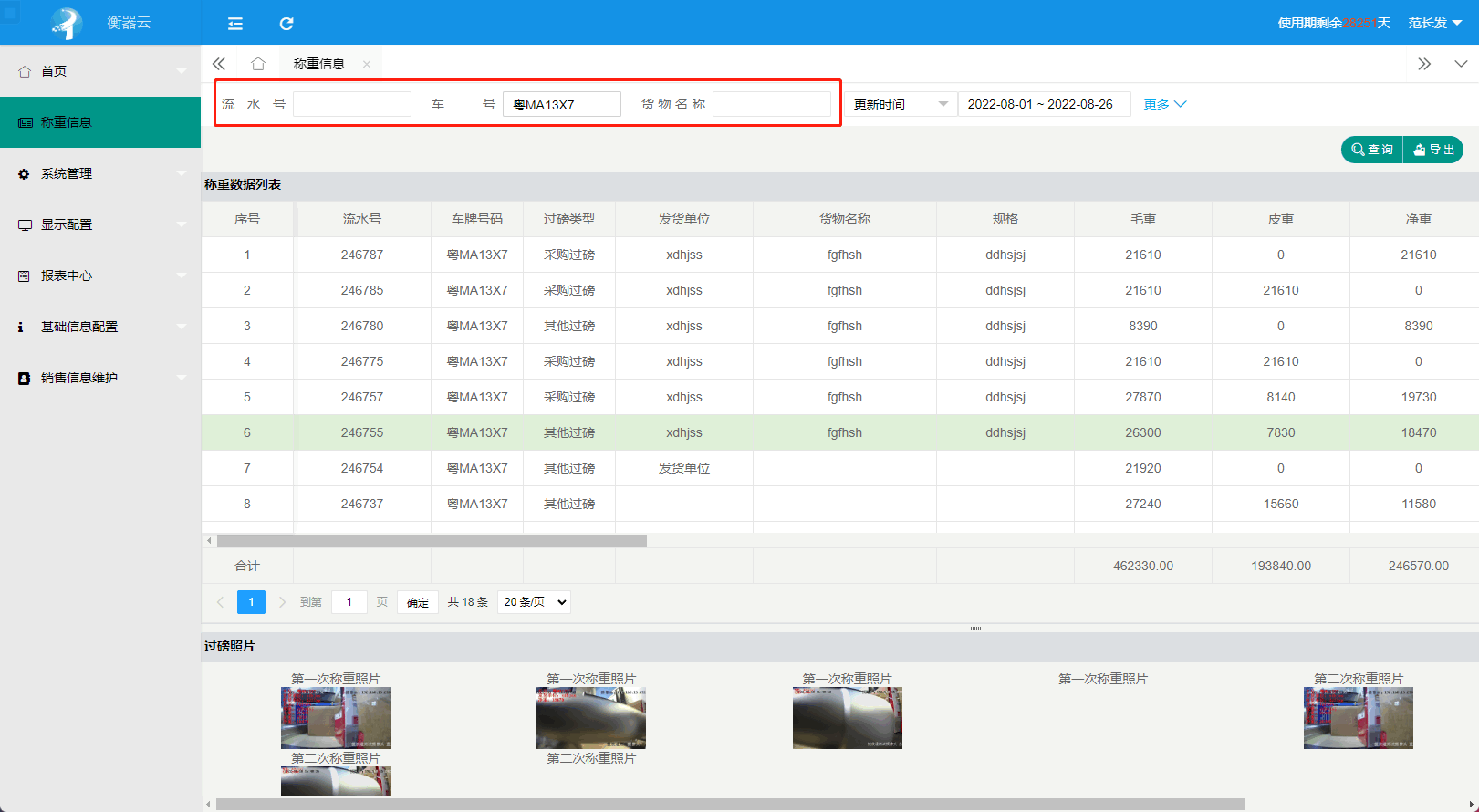Select row with 流水号 246754
Screen dimensions: 1479x812
[839, 468]
